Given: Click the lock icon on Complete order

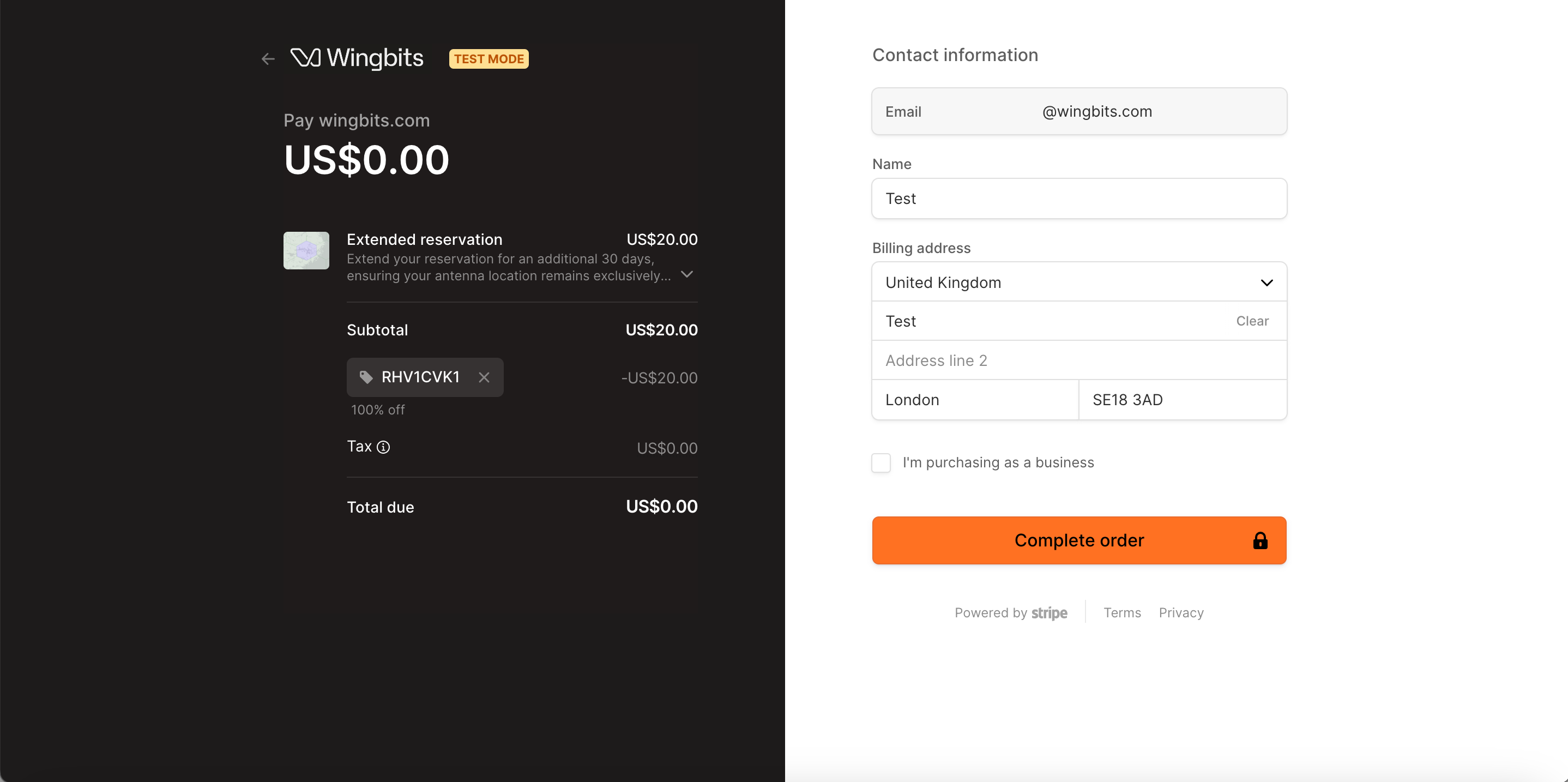Looking at the screenshot, I should (x=1260, y=541).
